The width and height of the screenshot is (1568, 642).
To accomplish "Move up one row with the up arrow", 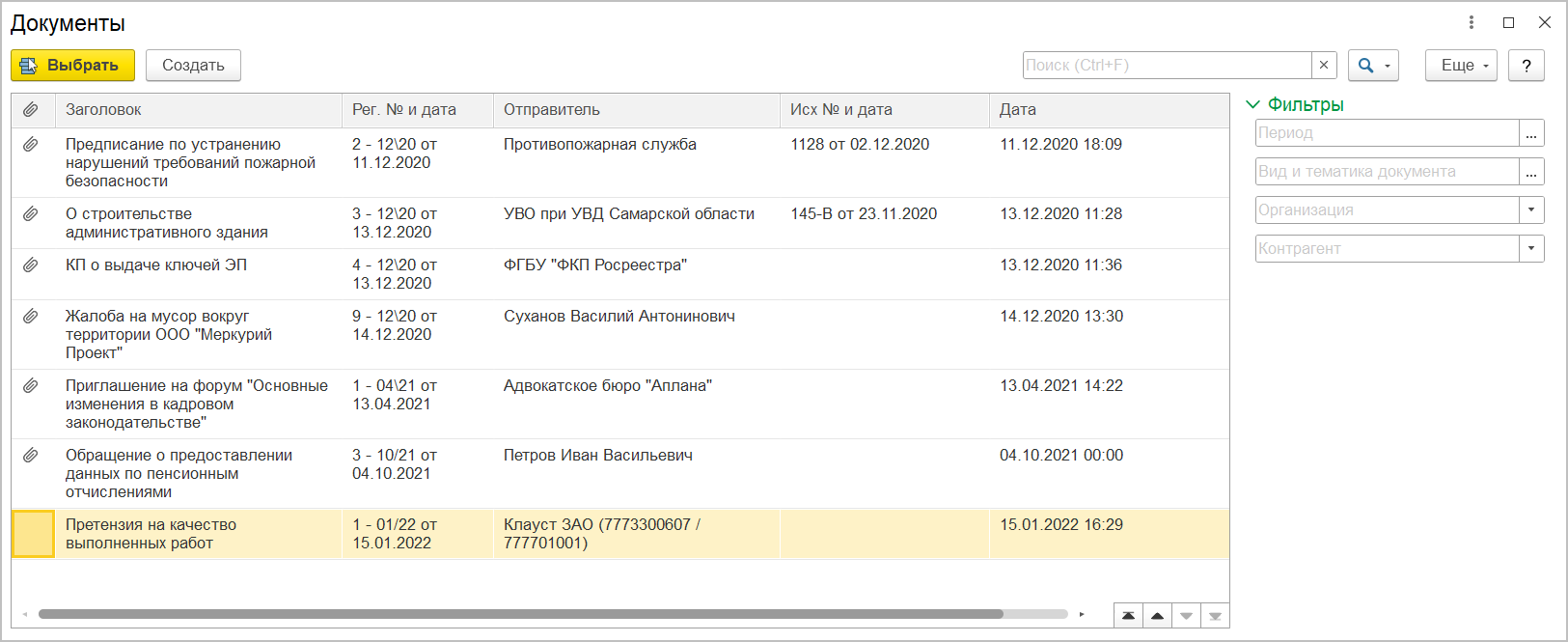I will (x=1157, y=616).
